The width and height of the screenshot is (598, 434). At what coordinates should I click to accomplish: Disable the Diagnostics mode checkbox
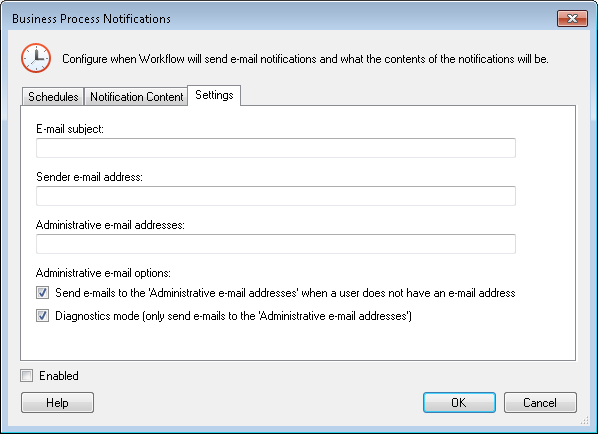[x=42, y=316]
